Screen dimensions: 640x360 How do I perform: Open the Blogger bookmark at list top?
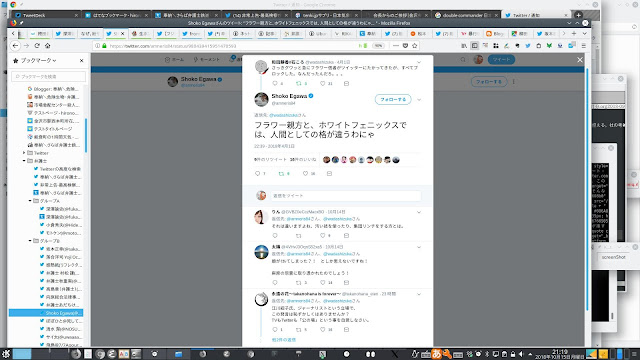[x=56, y=89]
